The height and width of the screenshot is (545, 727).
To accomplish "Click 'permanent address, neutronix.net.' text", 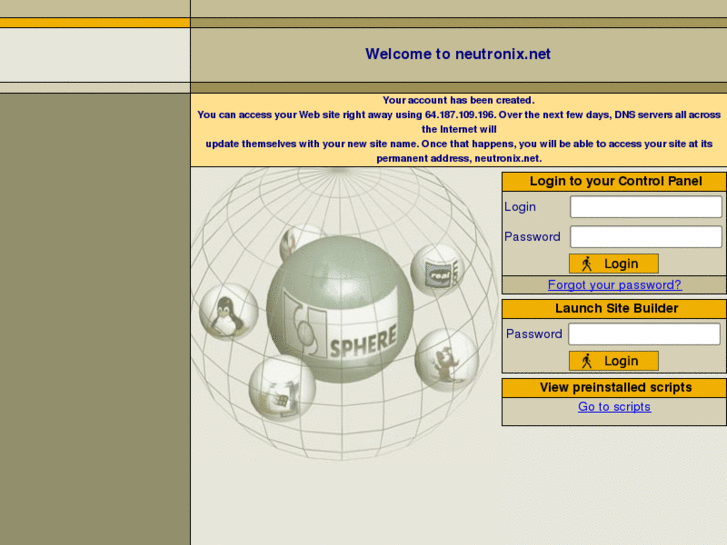I will 459,159.
